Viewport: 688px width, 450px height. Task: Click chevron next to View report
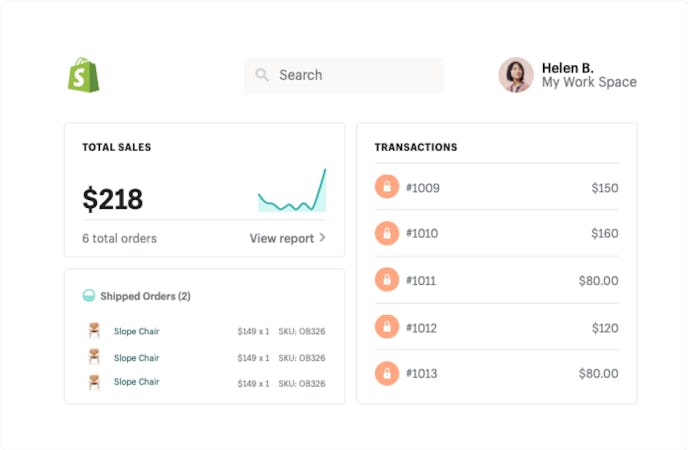[x=322, y=238]
